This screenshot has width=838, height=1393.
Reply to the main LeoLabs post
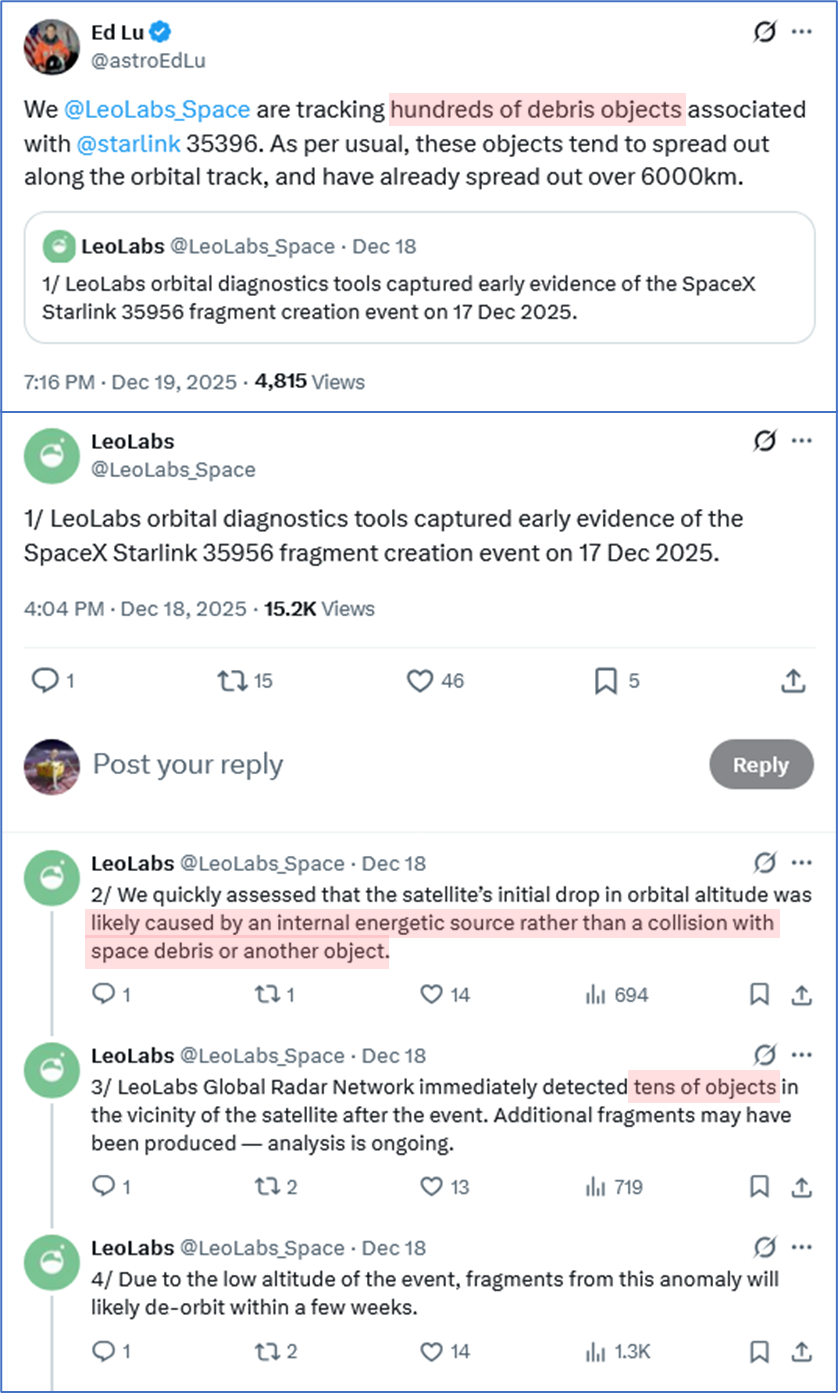tap(45, 681)
